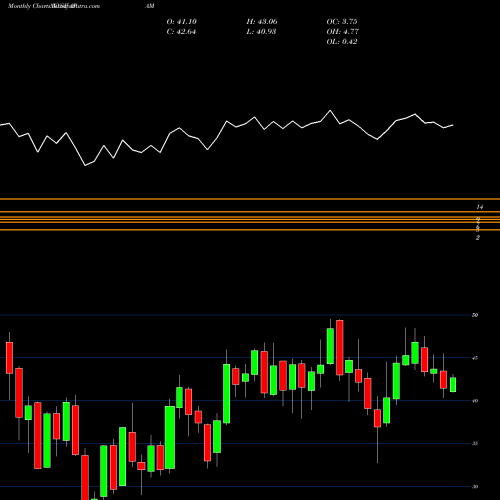
Task: Select the AM ticker symbol label
Action: pyautogui.click(x=150, y=6)
